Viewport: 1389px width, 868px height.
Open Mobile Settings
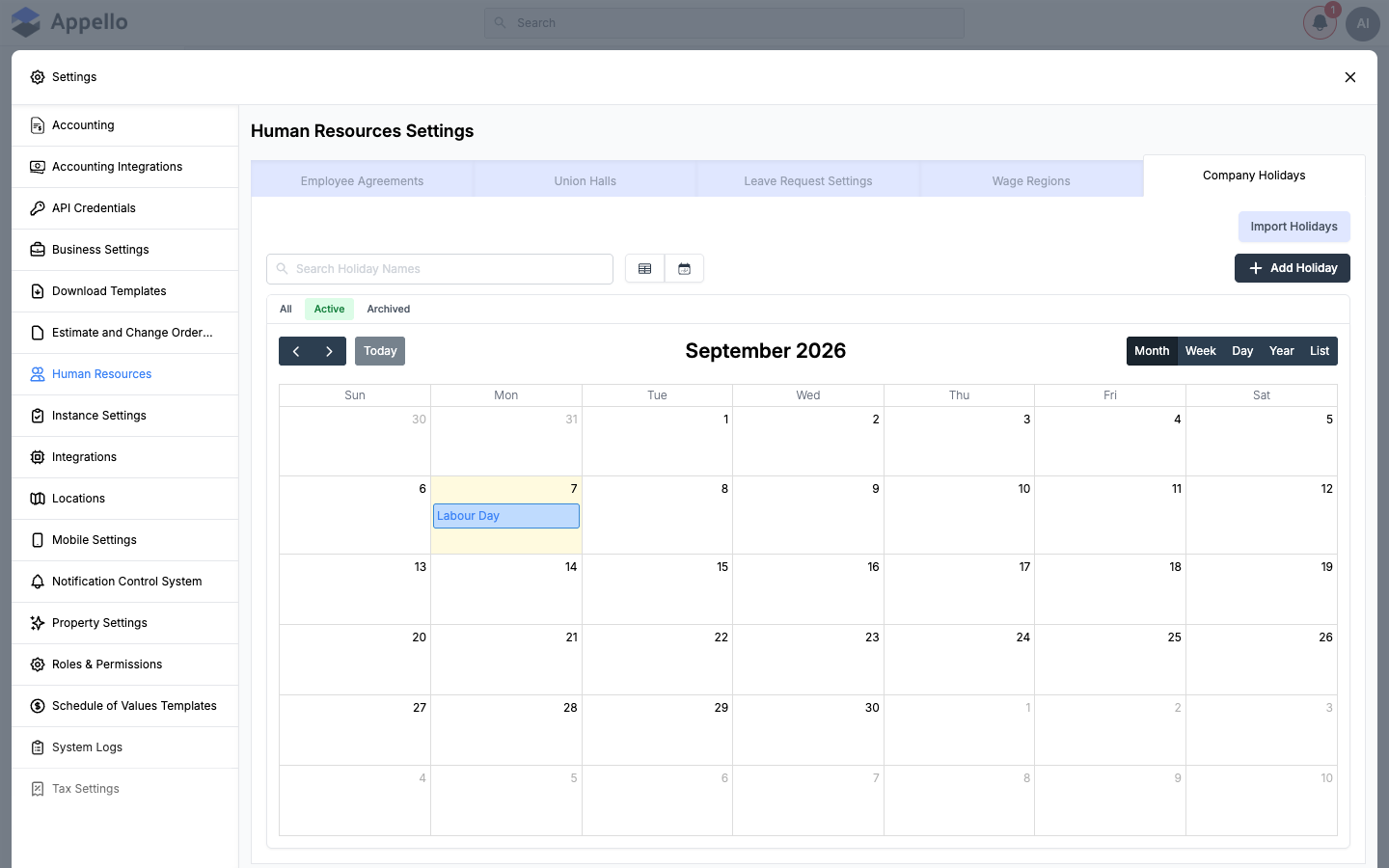(124, 540)
